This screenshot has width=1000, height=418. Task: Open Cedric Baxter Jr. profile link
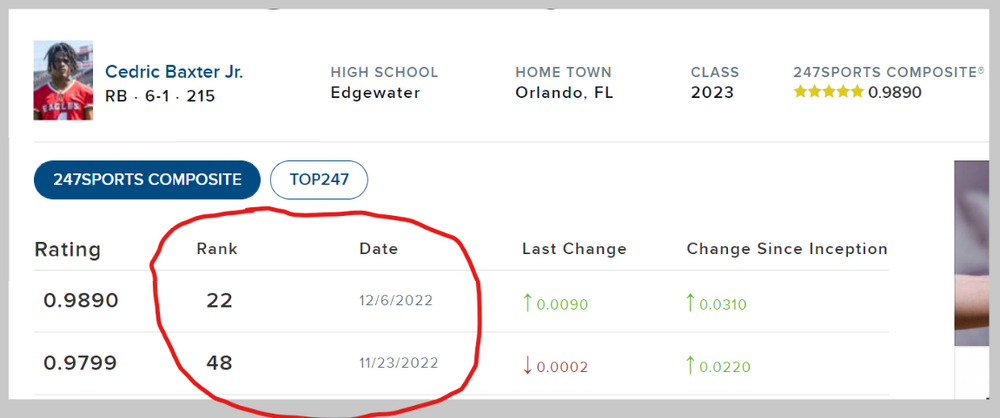click(x=174, y=72)
